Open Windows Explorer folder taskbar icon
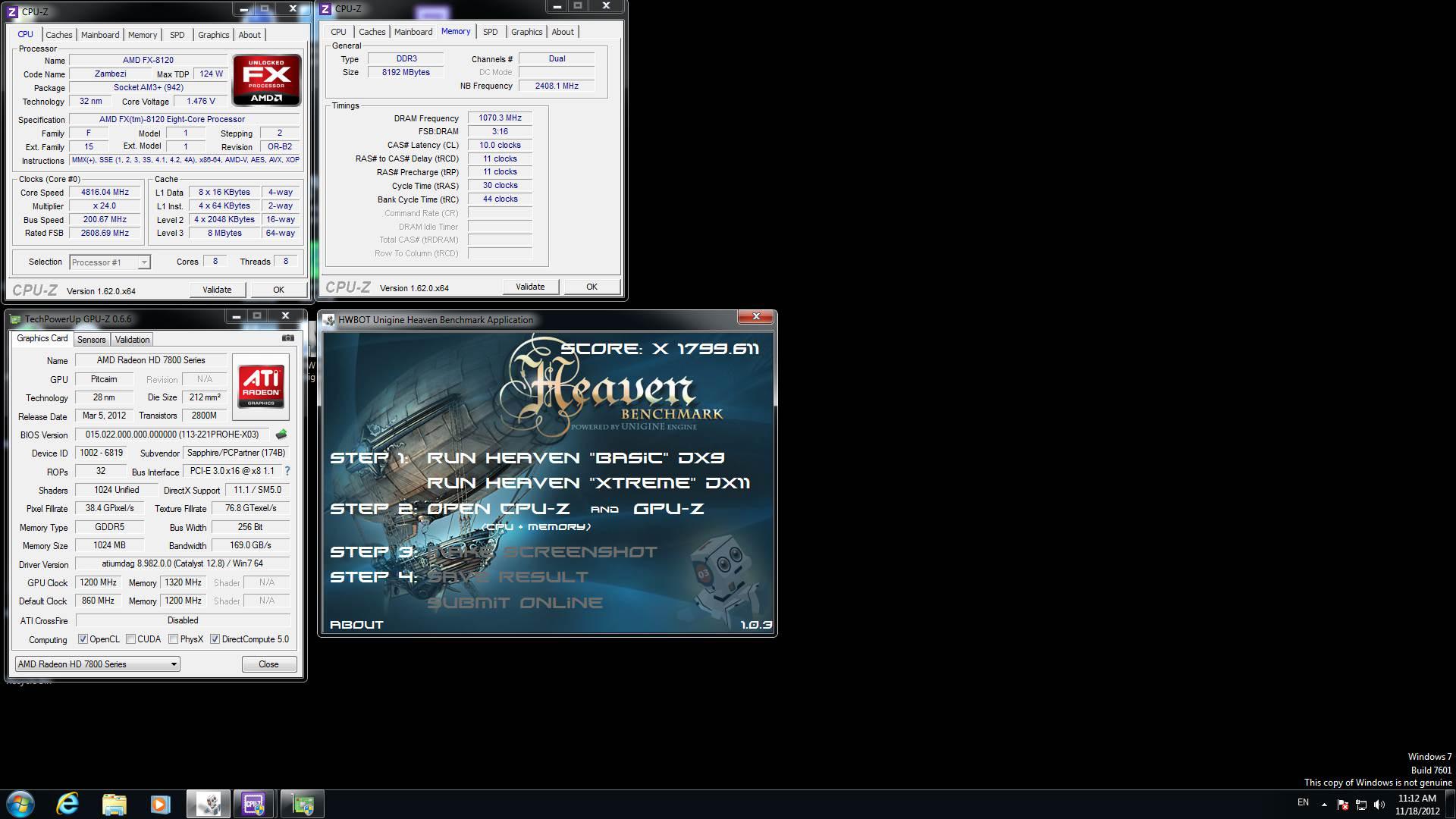The image size is (1456, 819). pos(114,804)
